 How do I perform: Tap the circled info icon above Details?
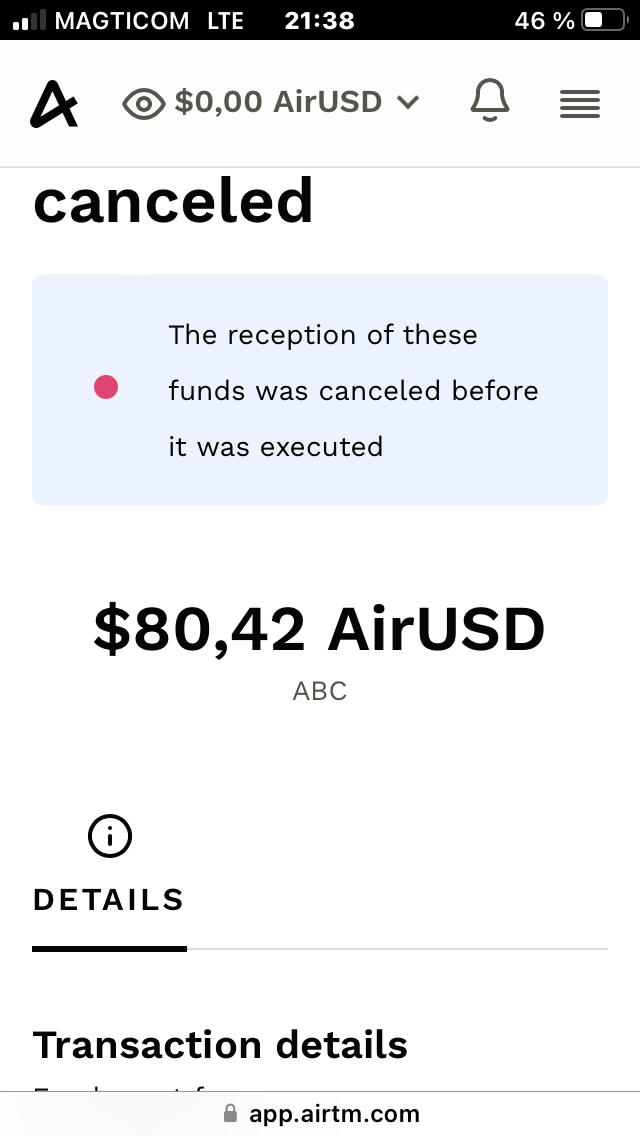(110, 836)
